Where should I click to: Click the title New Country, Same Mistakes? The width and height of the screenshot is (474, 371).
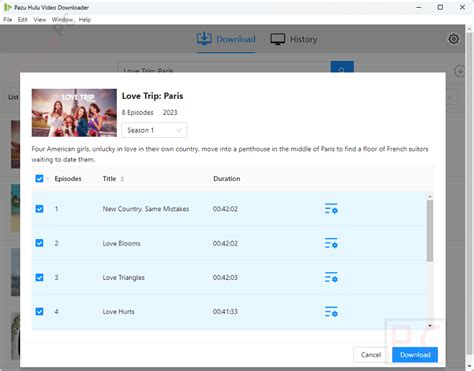[146, 209]
